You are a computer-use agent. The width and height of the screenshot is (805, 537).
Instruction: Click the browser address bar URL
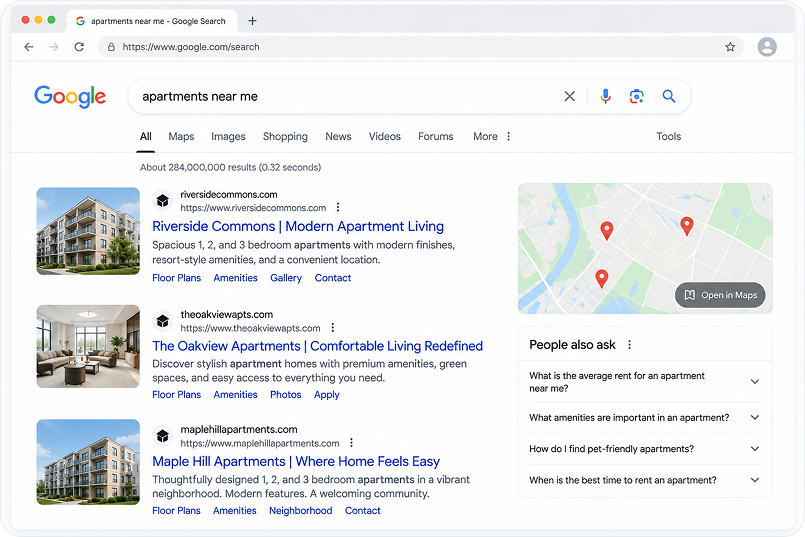190,47
